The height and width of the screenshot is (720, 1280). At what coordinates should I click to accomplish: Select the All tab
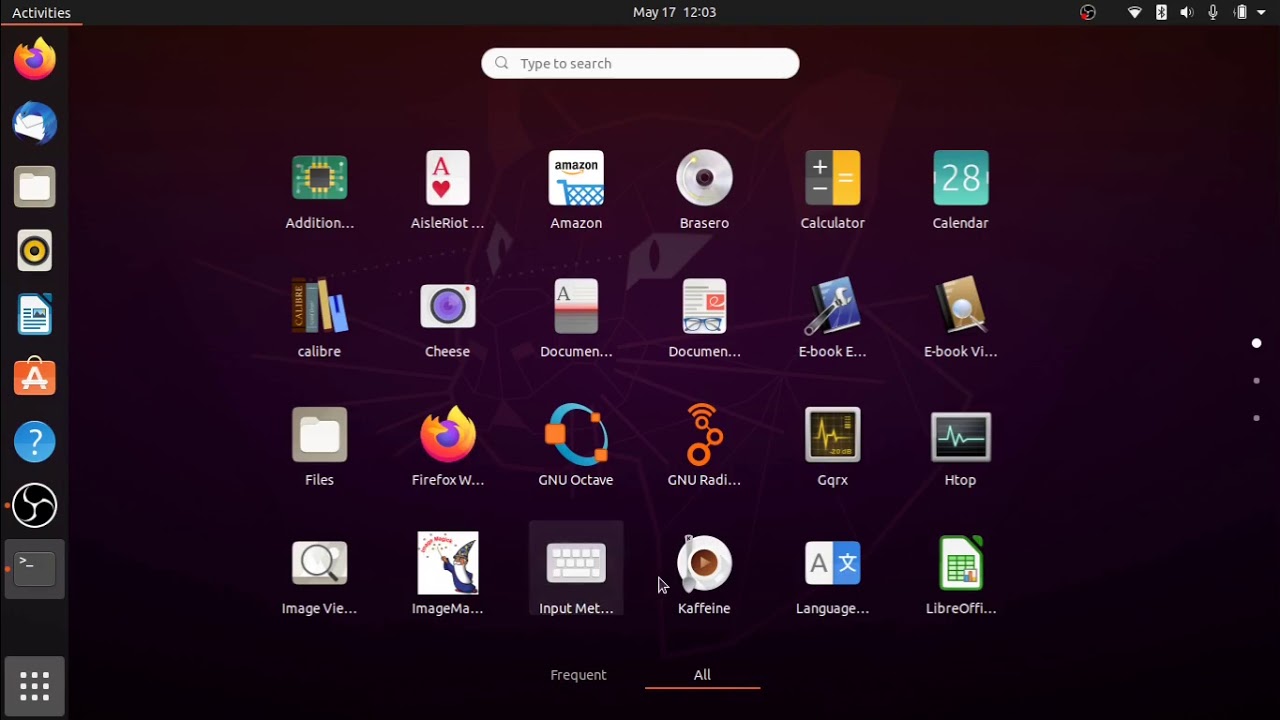pyautogui.click(x=702, y=675)
